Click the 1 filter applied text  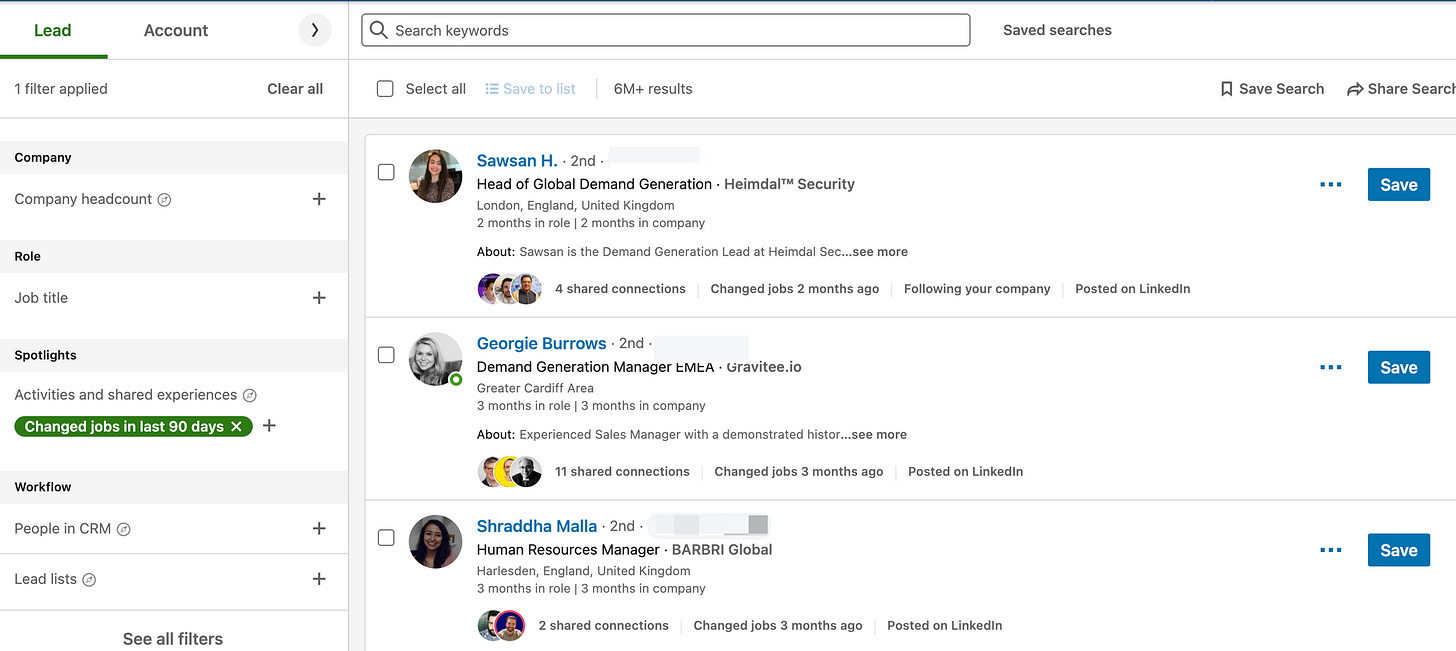[61, 89]
